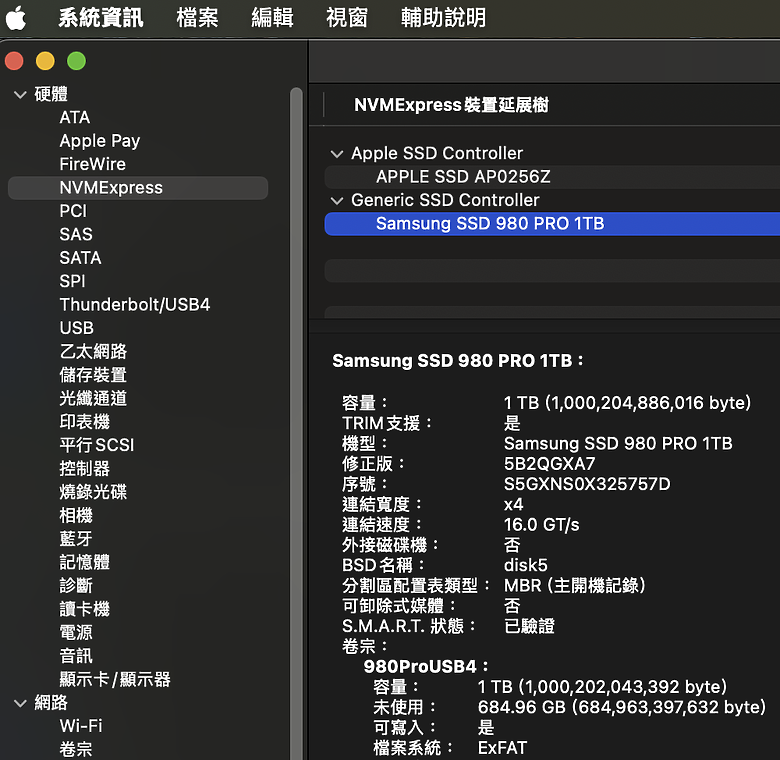Select USB in sidebar
Viewport: 780px width, 760px height.
[x=77, y=328]
